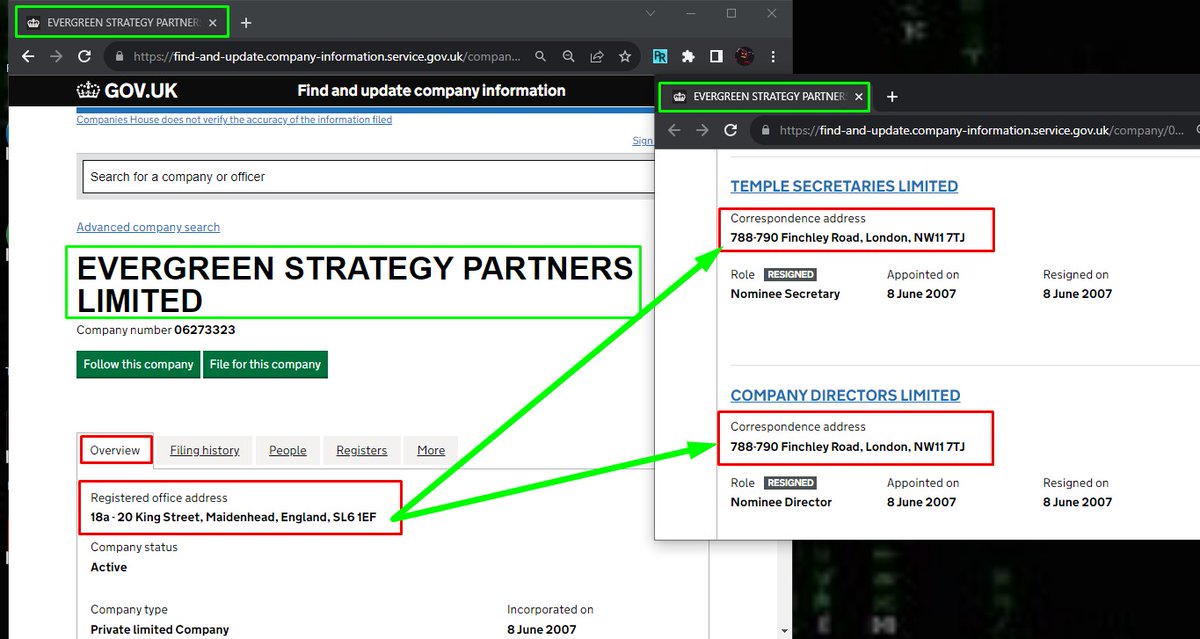Screen dimensions: 1200x639
Task: Click Temple Secretaries Finchley Road address
Action: tap(848, 238)
